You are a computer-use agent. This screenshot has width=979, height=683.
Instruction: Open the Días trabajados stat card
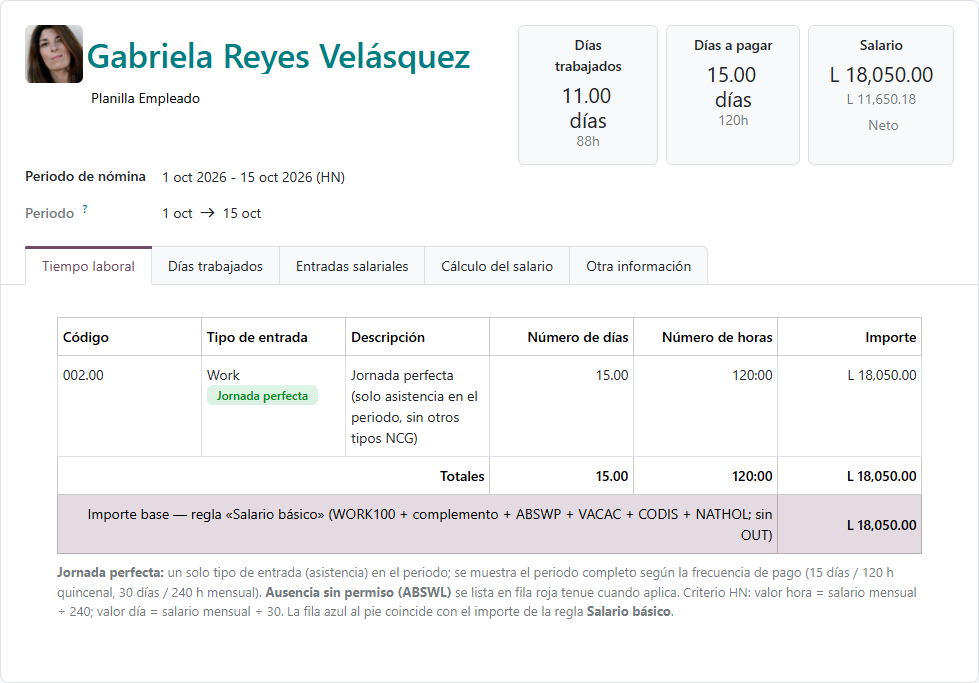588,95
